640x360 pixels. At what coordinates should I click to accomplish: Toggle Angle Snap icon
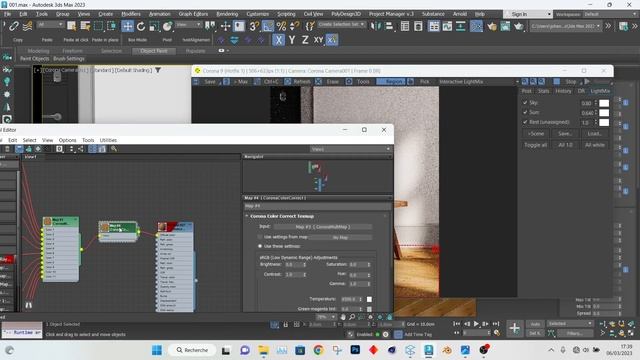(268, 27)
